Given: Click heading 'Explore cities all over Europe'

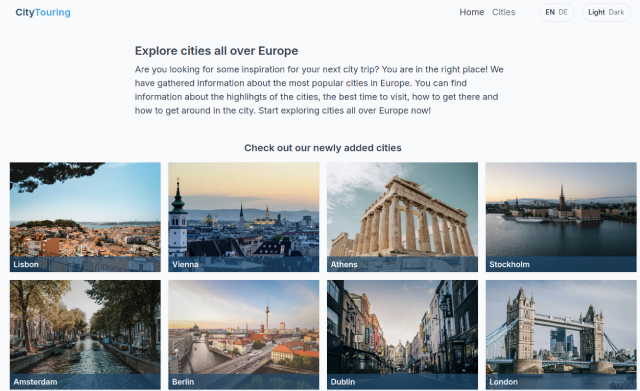Looking at the screenshot, I should 216,51.
